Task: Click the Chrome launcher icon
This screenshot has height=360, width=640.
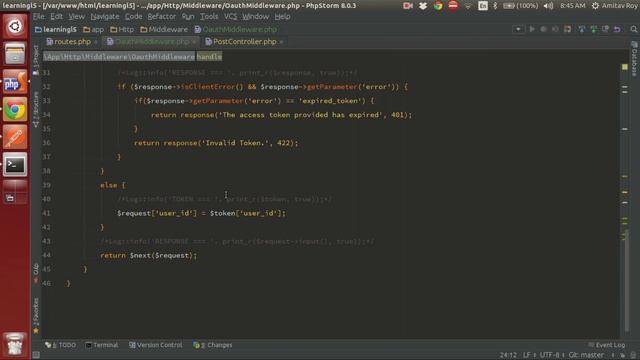Action: pos(15,109)
